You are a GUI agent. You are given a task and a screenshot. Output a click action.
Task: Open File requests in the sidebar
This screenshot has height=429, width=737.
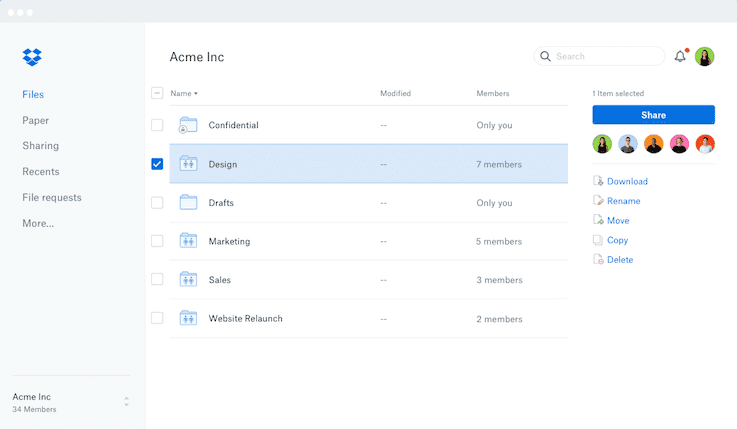pyautogui.click(x=52, y=197)
